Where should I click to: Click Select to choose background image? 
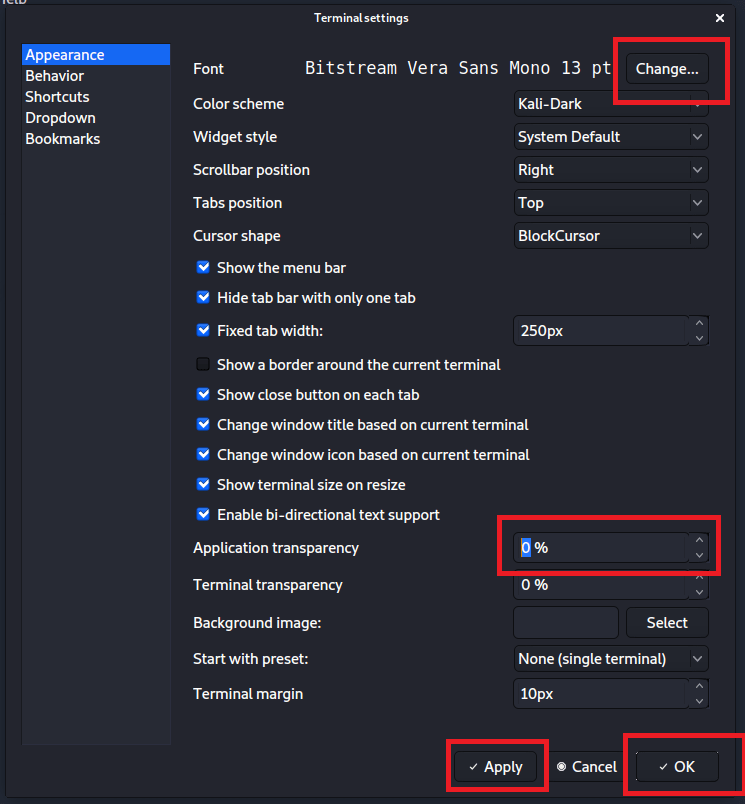[x=667, y=623]
